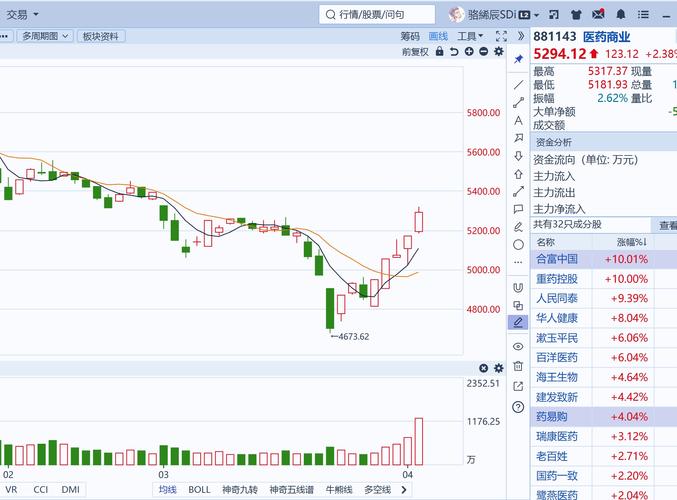Select the DMI indicator tab

point(70,490)
